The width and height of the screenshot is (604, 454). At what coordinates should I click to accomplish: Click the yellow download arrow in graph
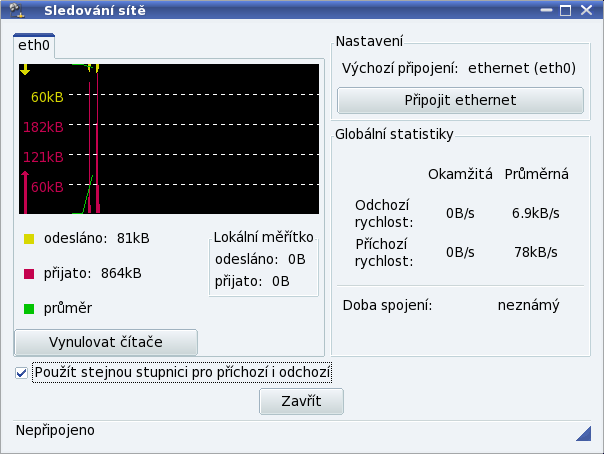(x=25, y=70)
